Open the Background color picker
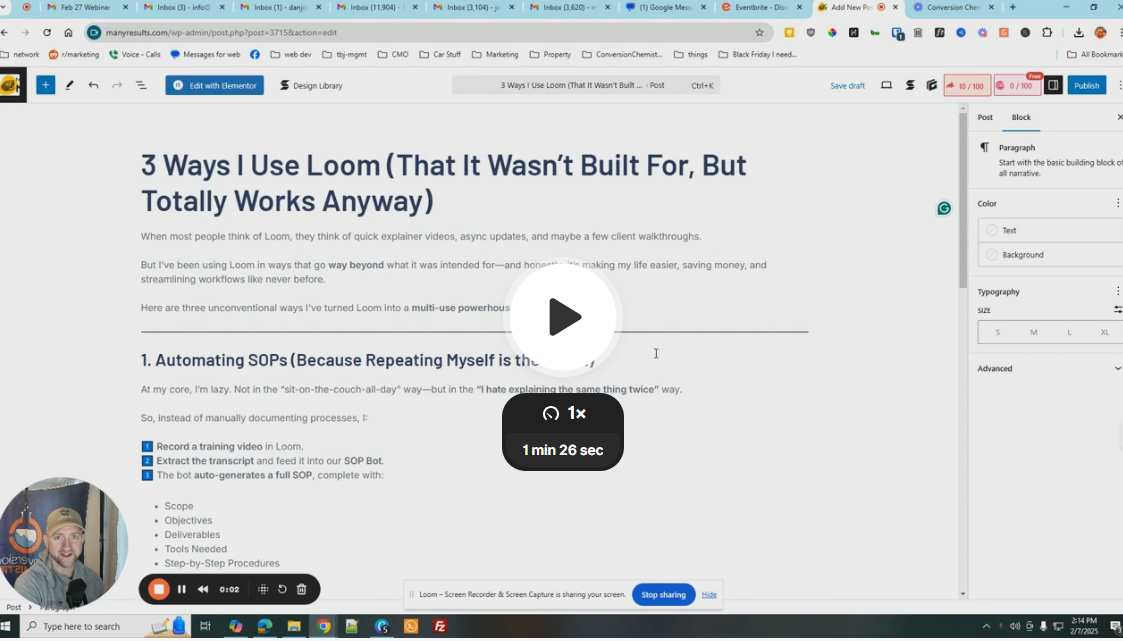This screenshot has height=641, width=1123. tap(1049, 254)
